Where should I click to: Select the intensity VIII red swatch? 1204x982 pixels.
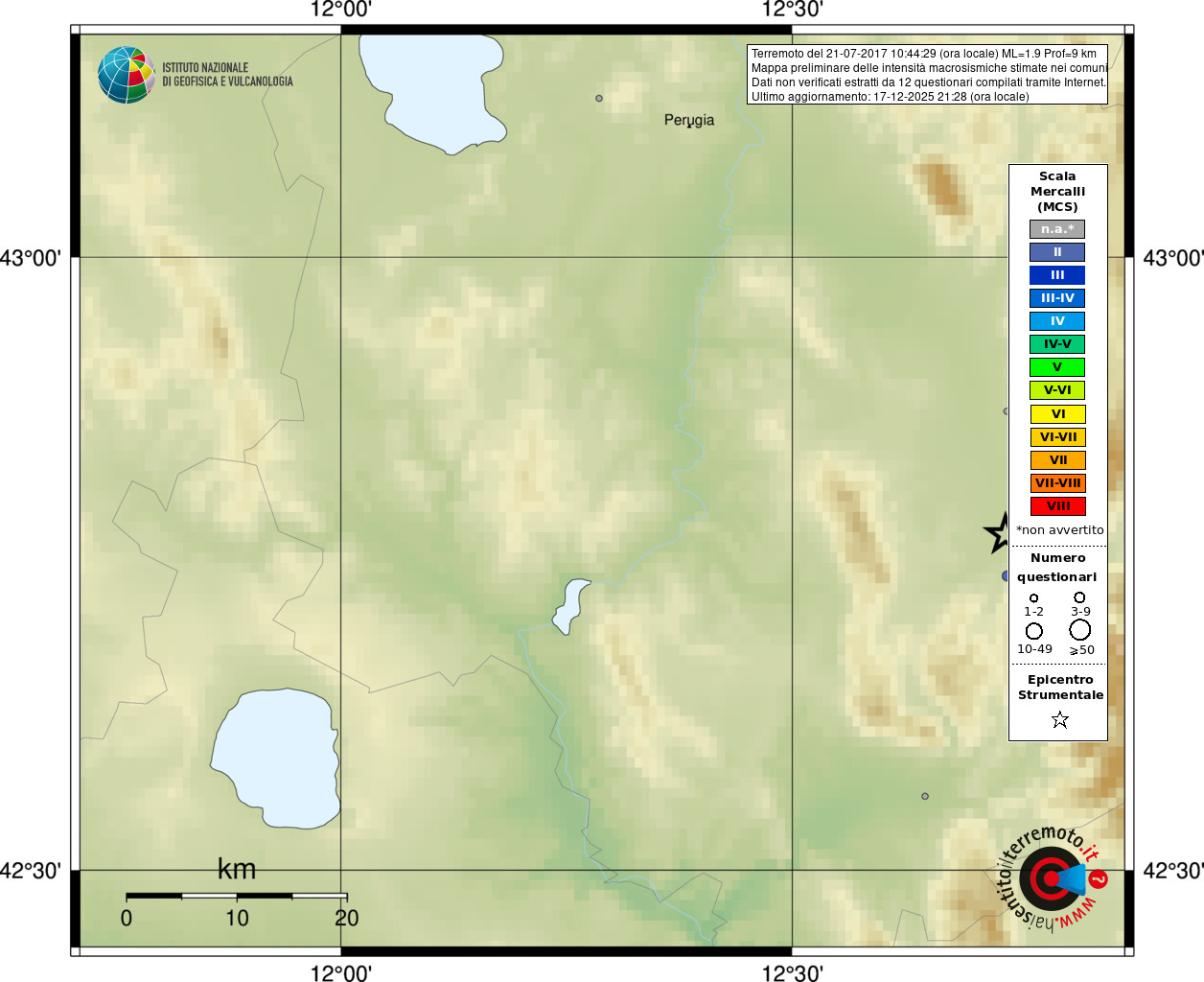(x=1057, y=506)
